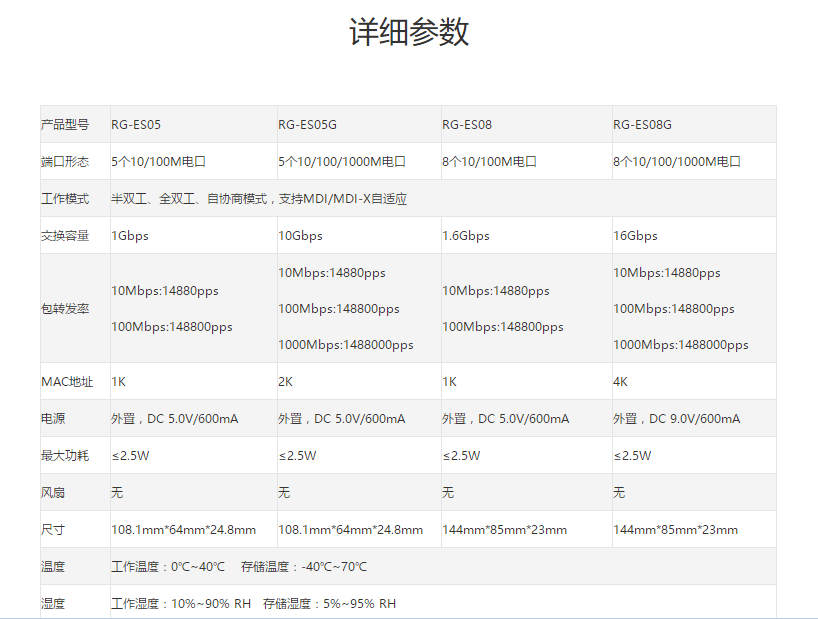
Task: Select the MAC地址 row label
Action: tap(67, 382)
